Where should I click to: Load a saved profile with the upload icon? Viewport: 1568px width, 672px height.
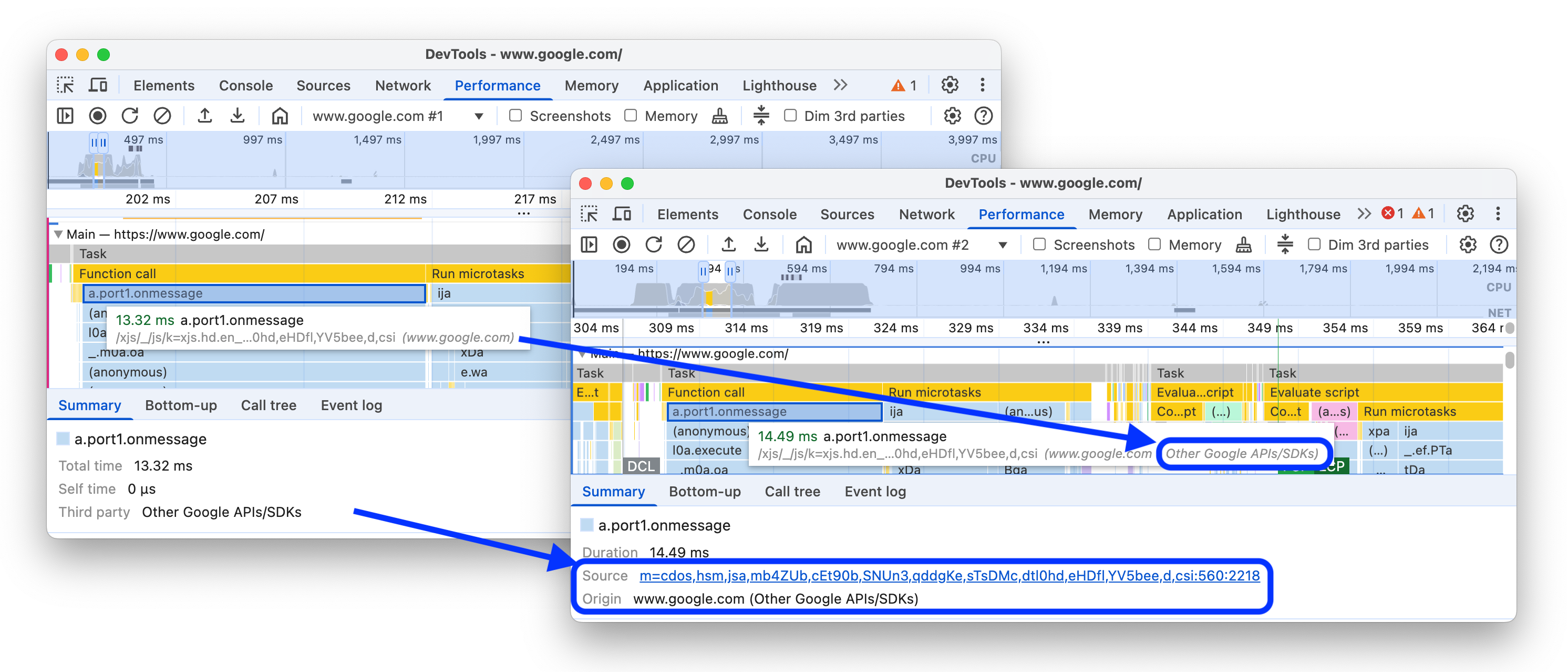205,116
